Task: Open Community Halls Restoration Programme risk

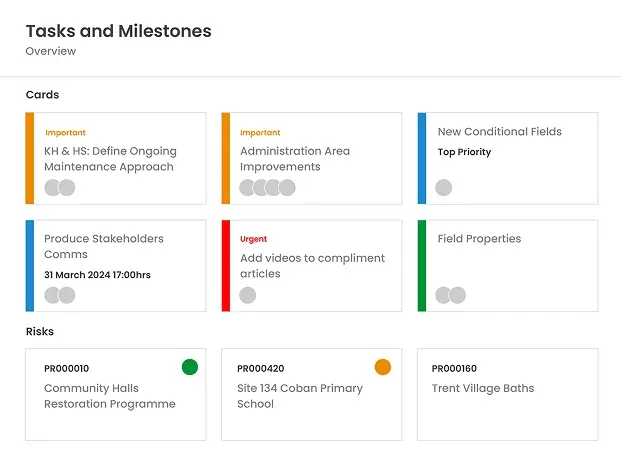Action: [x=109, y=396]
